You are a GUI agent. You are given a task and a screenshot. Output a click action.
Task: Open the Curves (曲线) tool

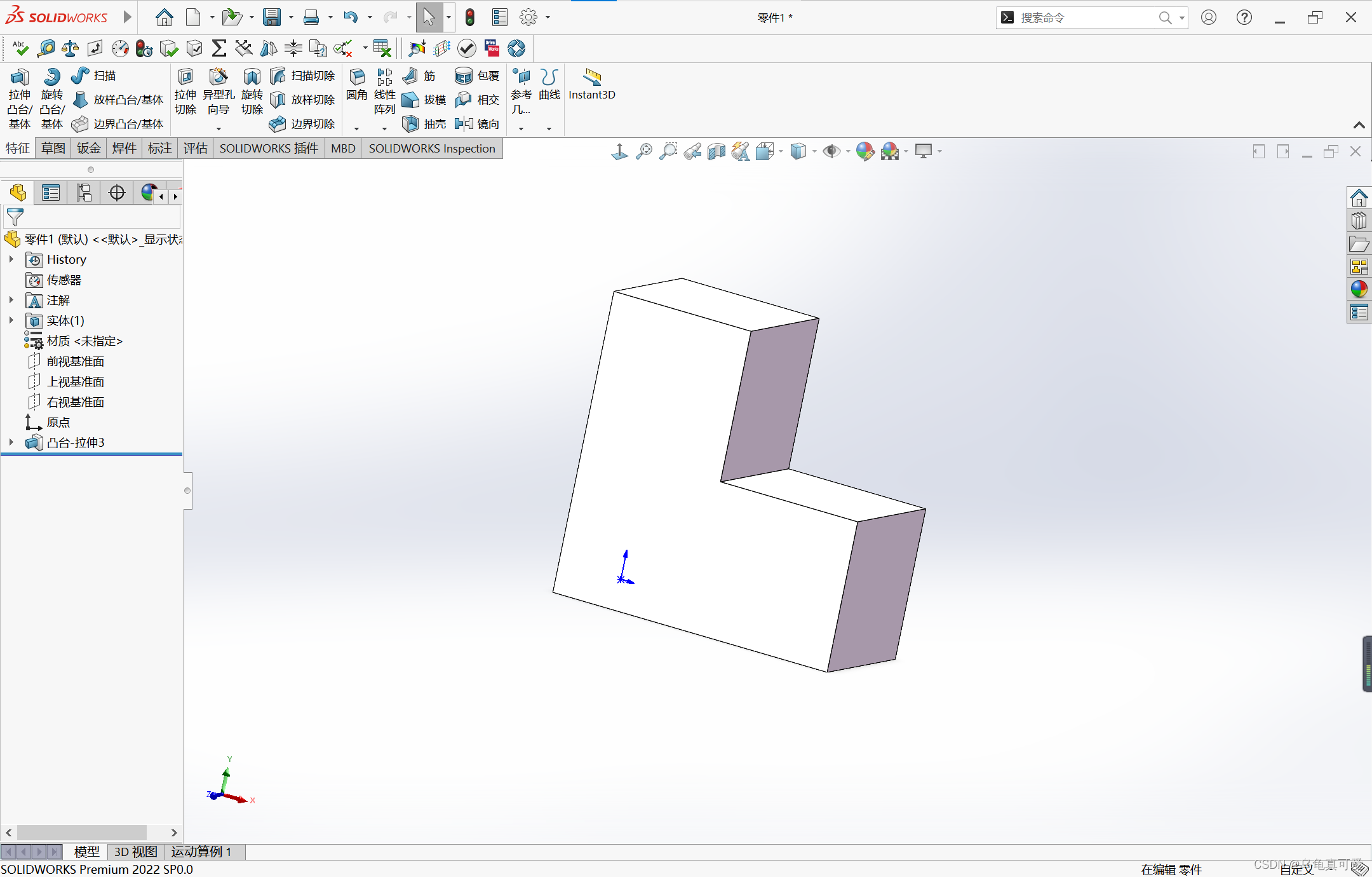click(x=549, y=85)
